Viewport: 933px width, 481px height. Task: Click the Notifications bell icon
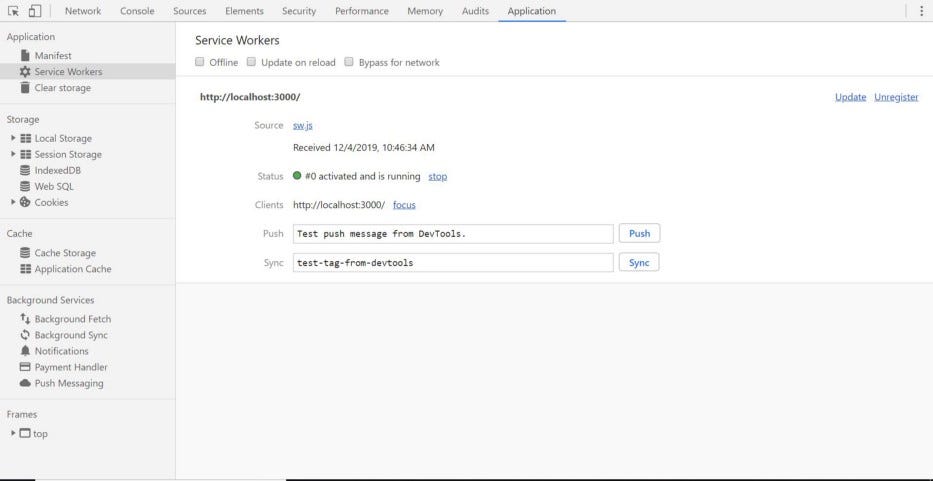(25, 351)
